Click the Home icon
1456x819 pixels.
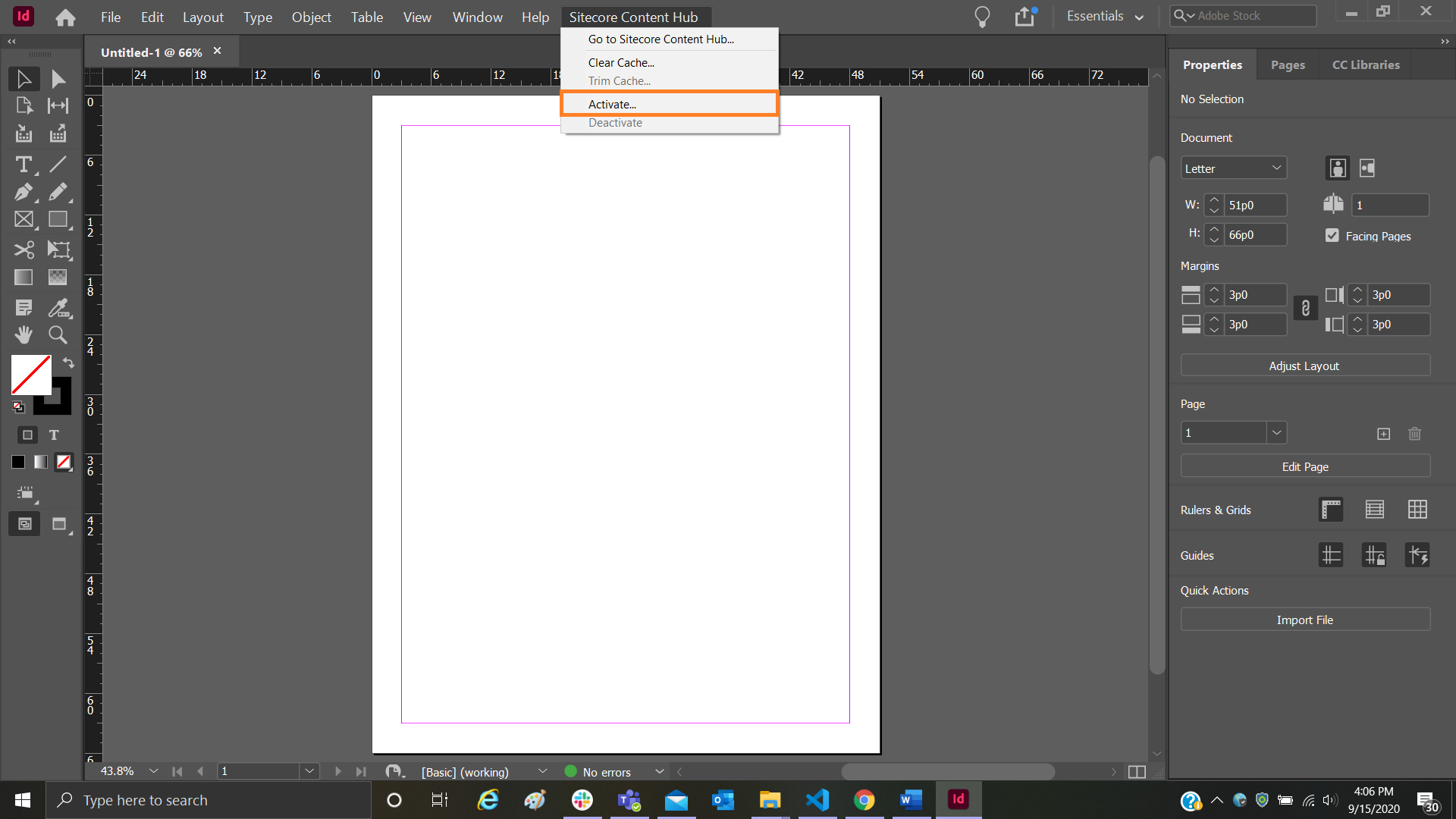click(65, 17)
